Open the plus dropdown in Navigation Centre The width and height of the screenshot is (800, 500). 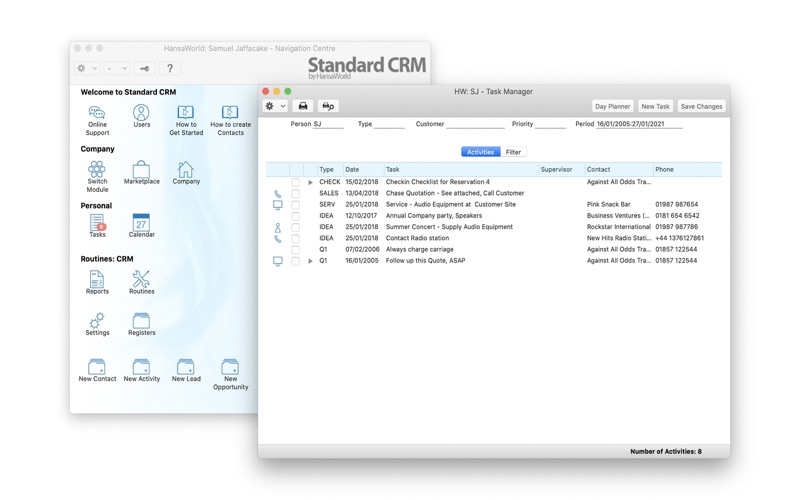pos(117,68)
